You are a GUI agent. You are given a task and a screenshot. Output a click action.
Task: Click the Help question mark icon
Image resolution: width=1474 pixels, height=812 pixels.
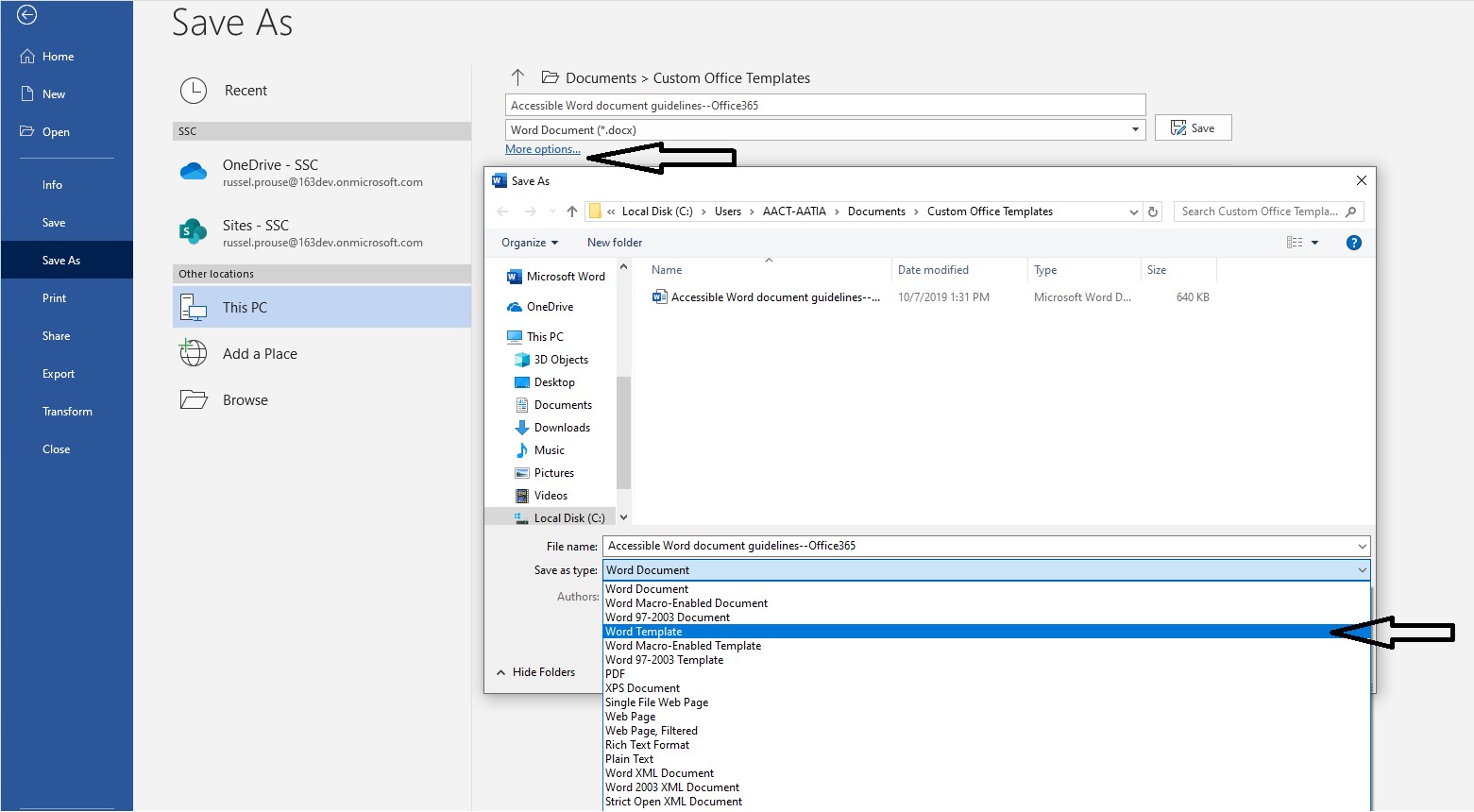[1353, 242]
